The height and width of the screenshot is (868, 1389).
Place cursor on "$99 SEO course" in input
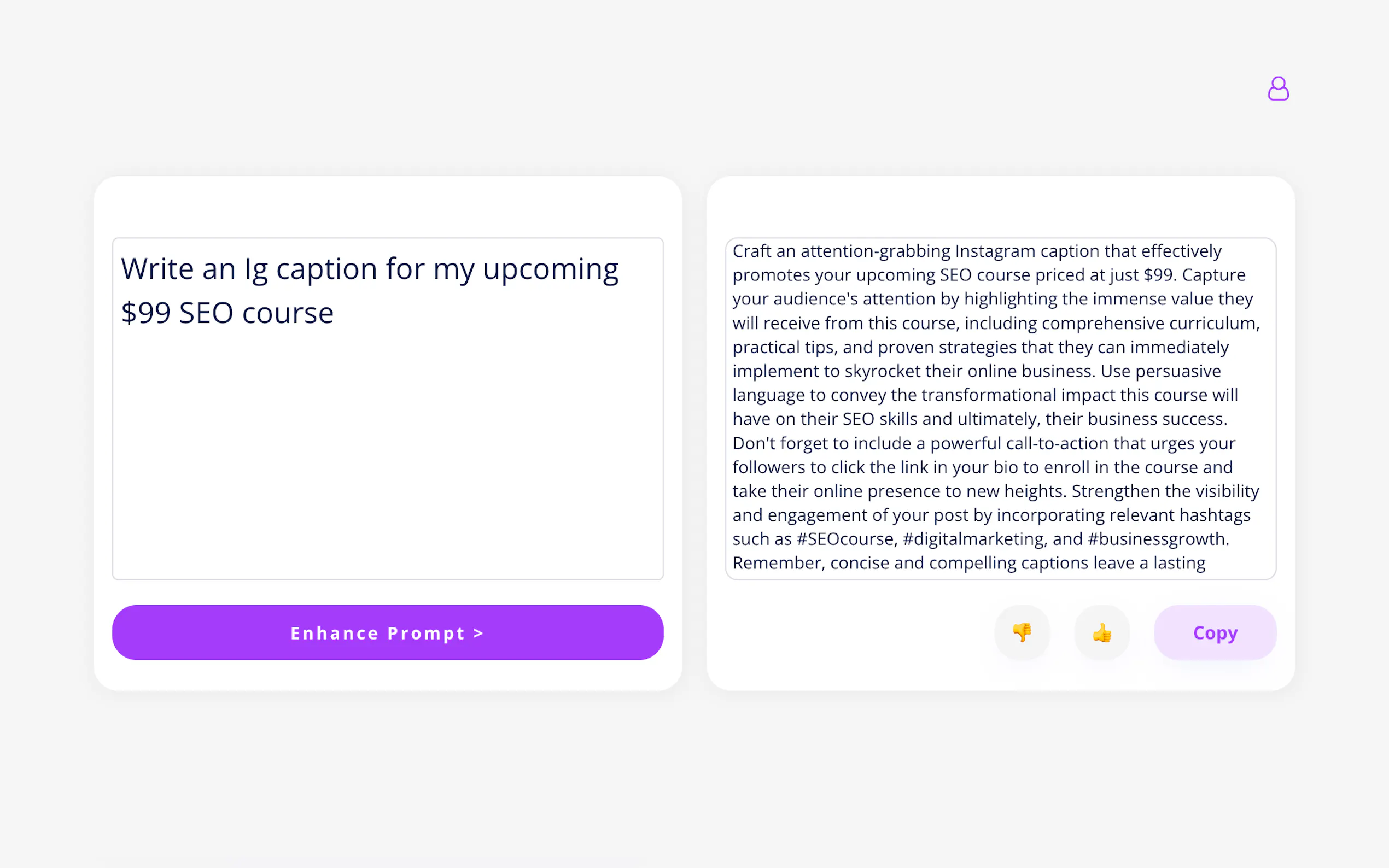click(x=227, y=313)
